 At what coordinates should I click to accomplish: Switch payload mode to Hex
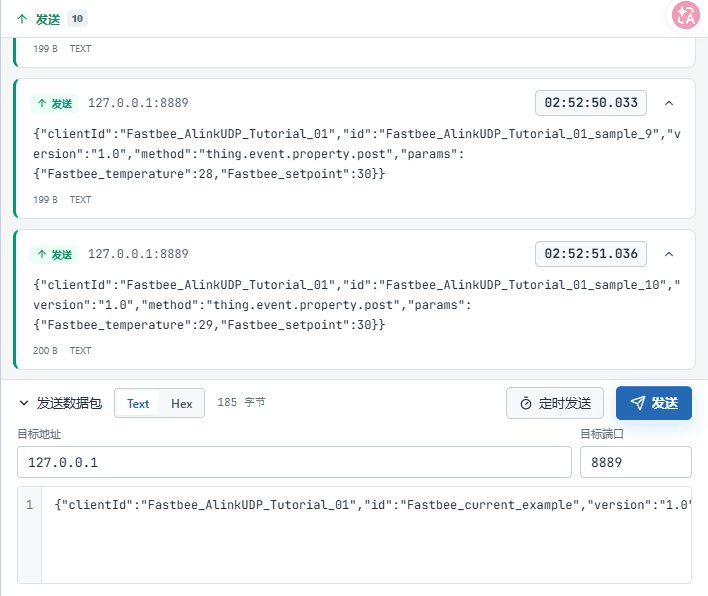[x=182, y=404]
